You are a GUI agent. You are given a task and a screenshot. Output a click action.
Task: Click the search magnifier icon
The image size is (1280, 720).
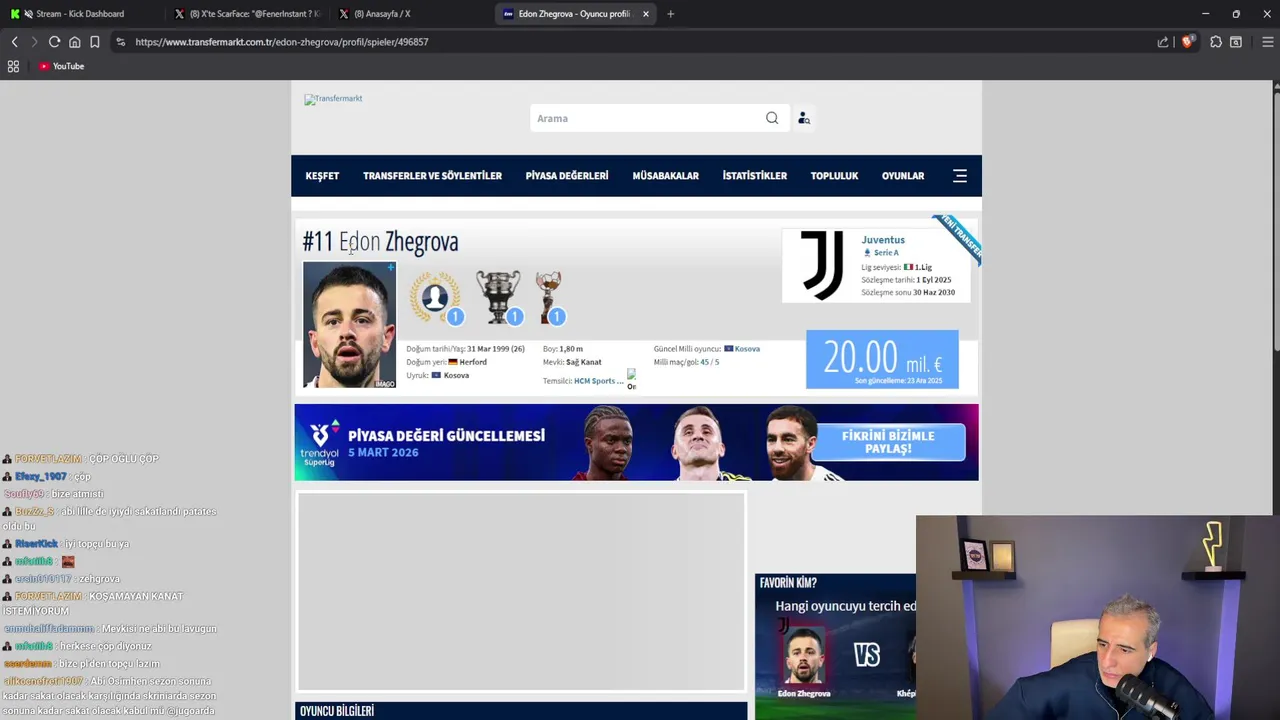click(x=772, y=118)
